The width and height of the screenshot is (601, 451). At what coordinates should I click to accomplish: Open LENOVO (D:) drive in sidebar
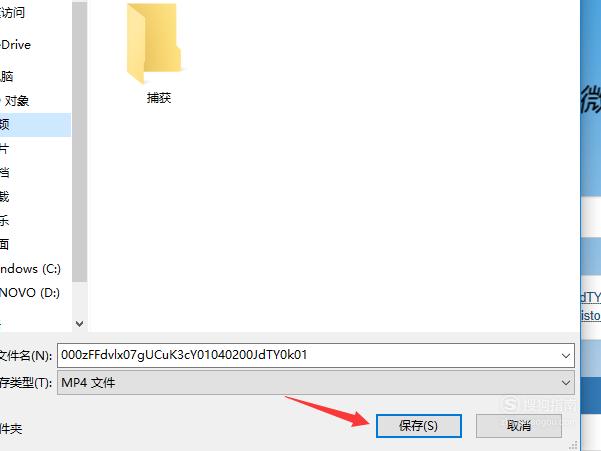click(x=30, y=293)
